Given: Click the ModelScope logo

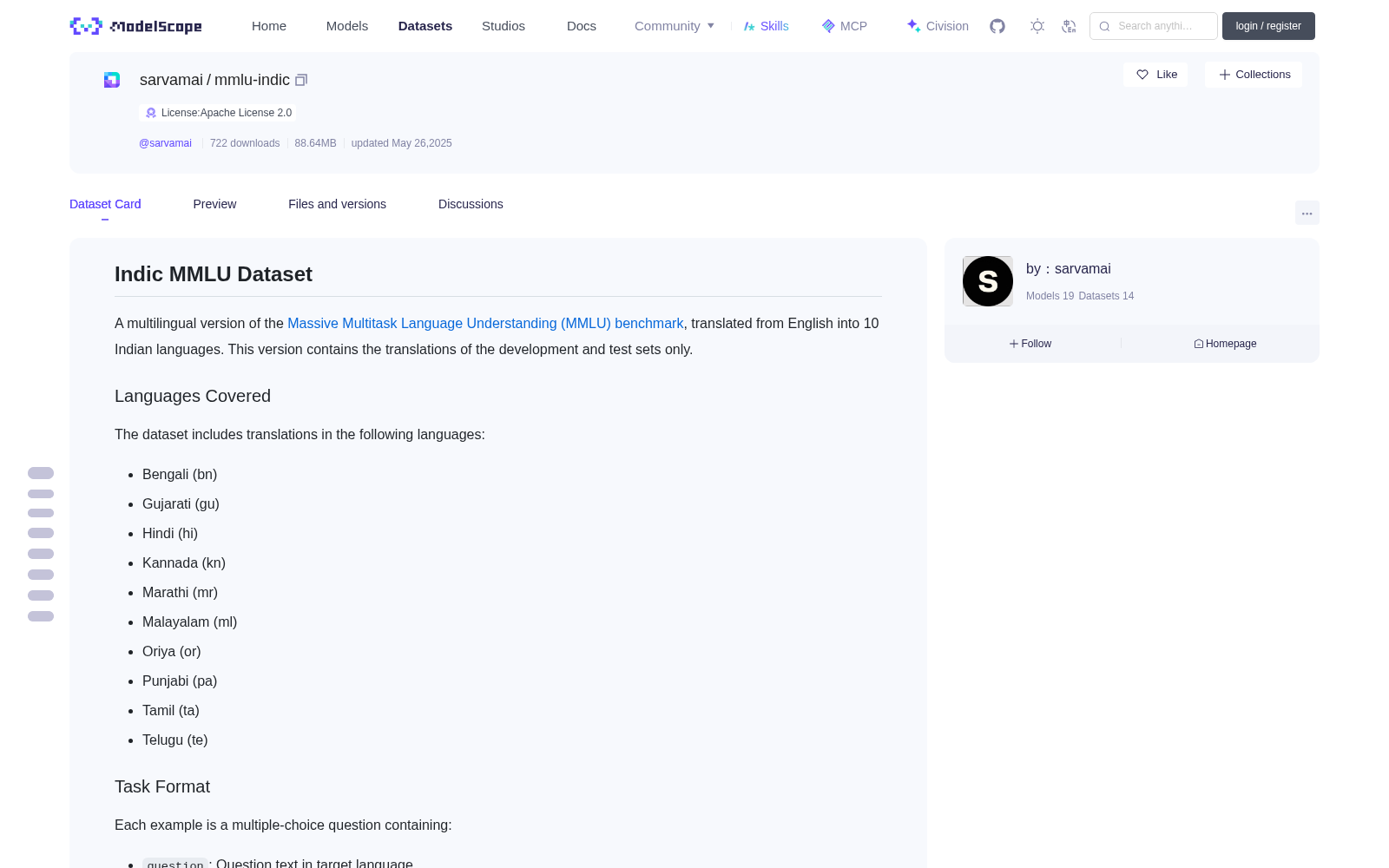Looking at the screenshot, I should click(x=136, y=26).
